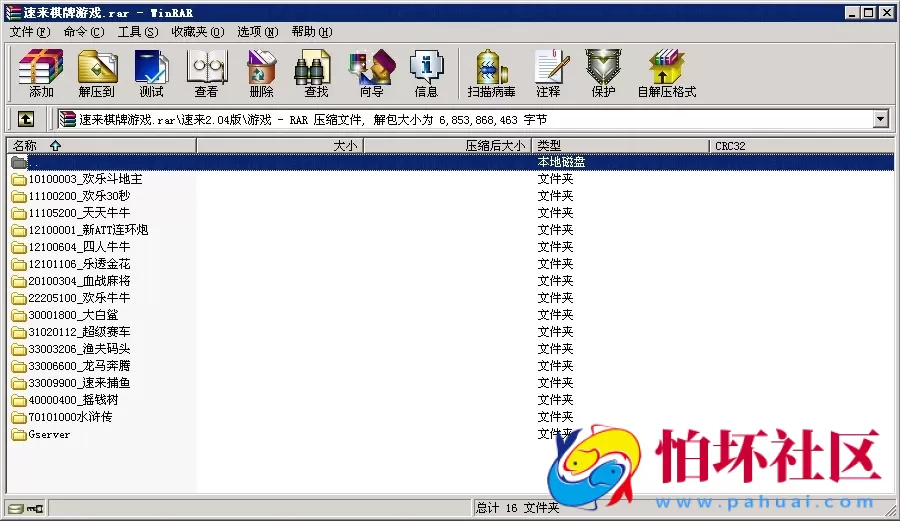Image resolution: width=900 pixels, height=521 pixels.
Task: Select the parent ".." folder row
Action: pos(450,162)
